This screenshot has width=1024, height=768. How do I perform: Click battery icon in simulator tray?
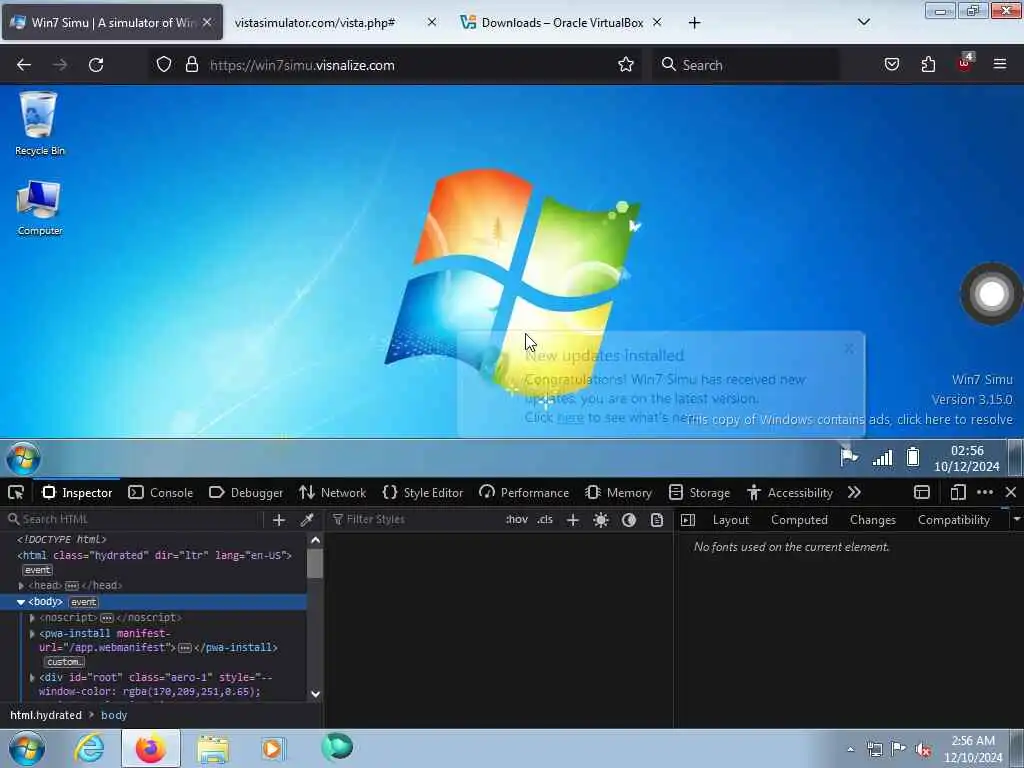point(913,456)
